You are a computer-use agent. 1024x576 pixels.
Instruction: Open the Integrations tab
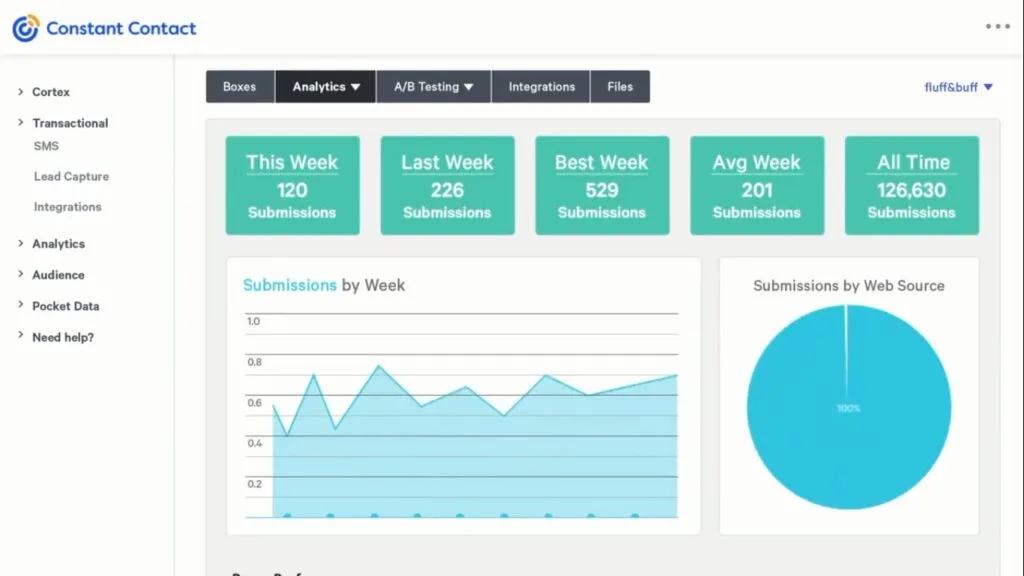(x=541, y=86)
